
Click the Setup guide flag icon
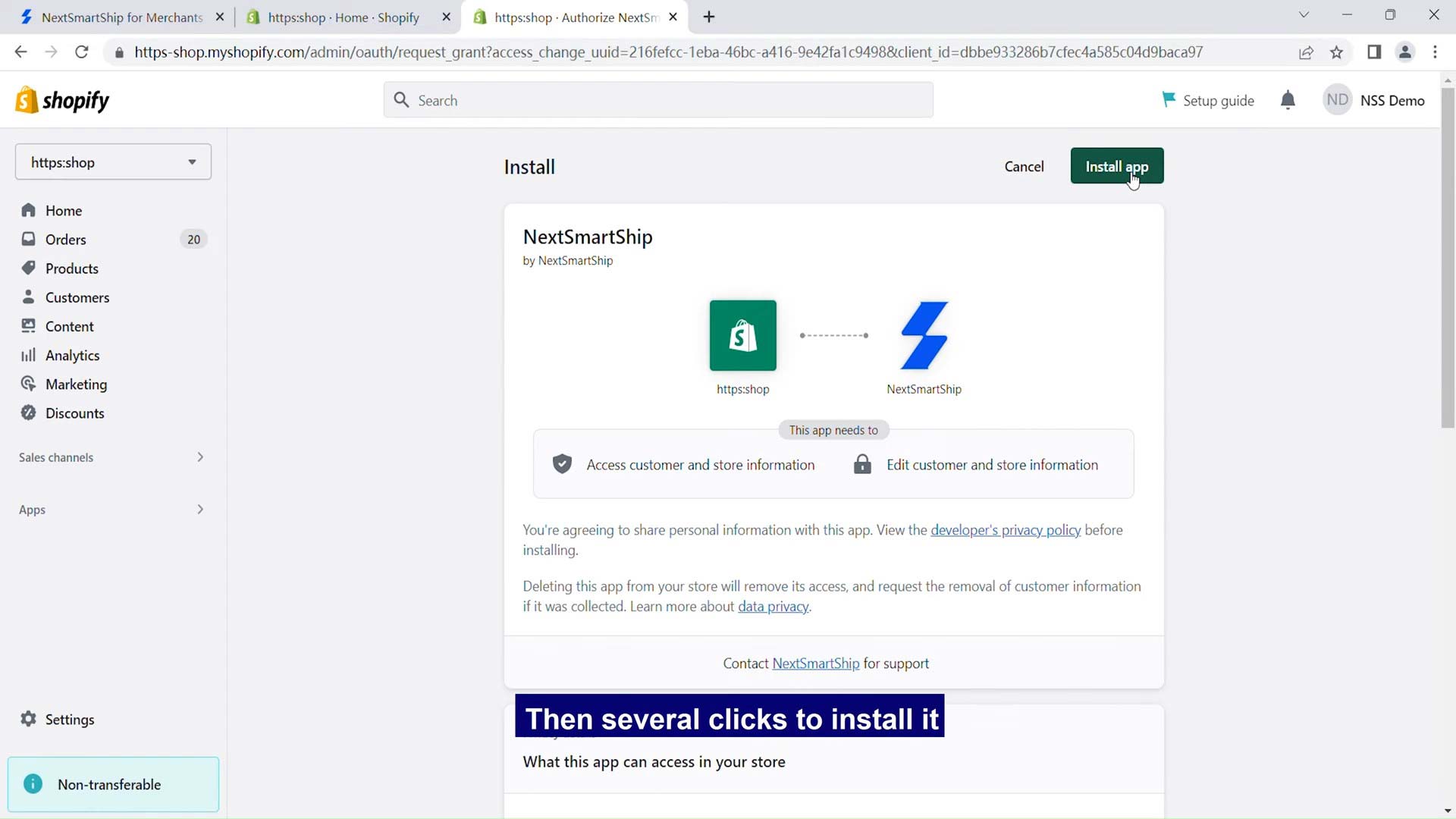pos(1168,99)
